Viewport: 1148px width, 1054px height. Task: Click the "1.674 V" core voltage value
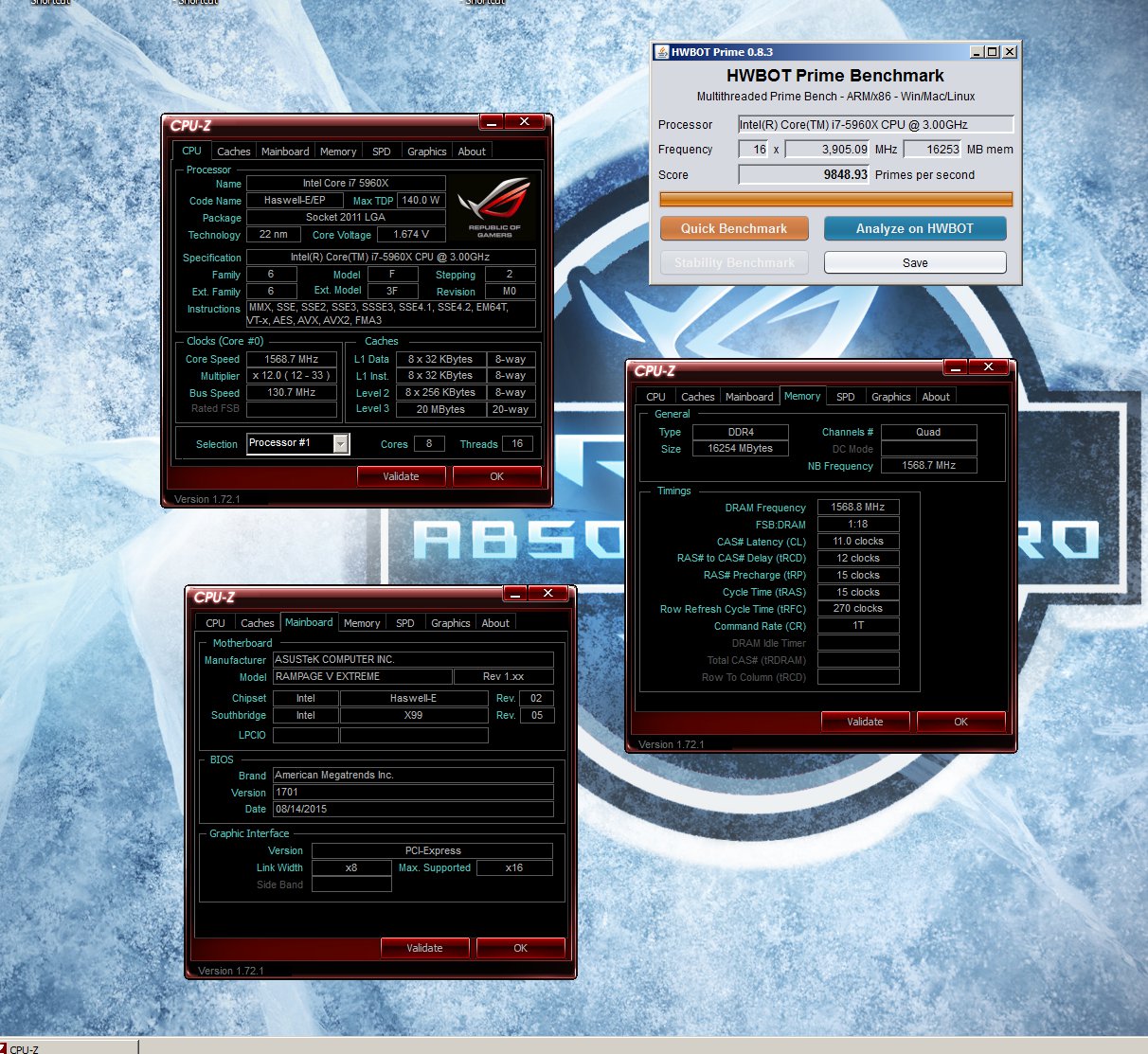(412, 234)
